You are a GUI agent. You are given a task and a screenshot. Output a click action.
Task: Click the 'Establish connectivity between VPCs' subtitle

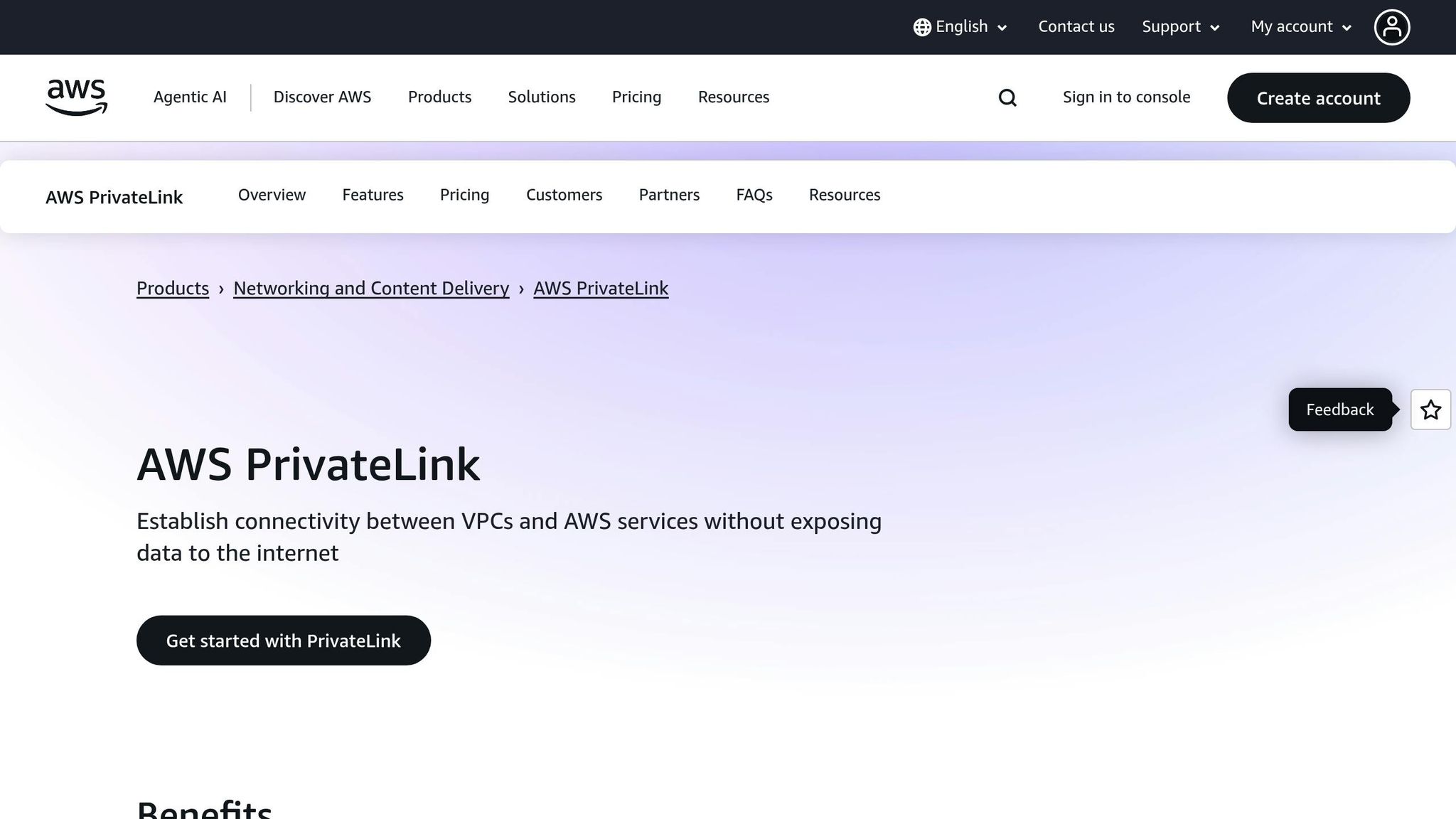point(509,537)
